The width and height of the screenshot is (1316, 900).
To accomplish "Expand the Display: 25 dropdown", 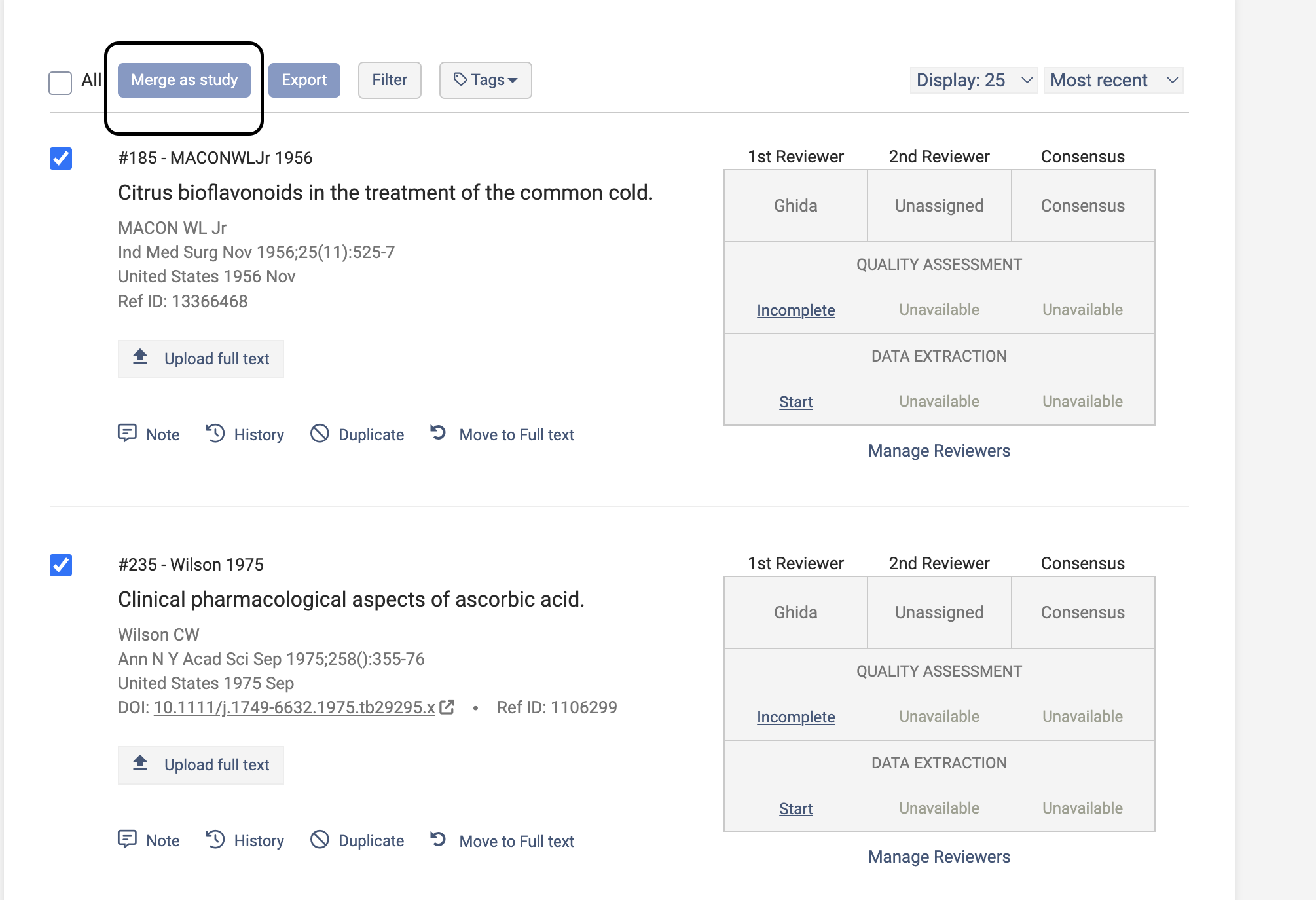I will [973, 80].
